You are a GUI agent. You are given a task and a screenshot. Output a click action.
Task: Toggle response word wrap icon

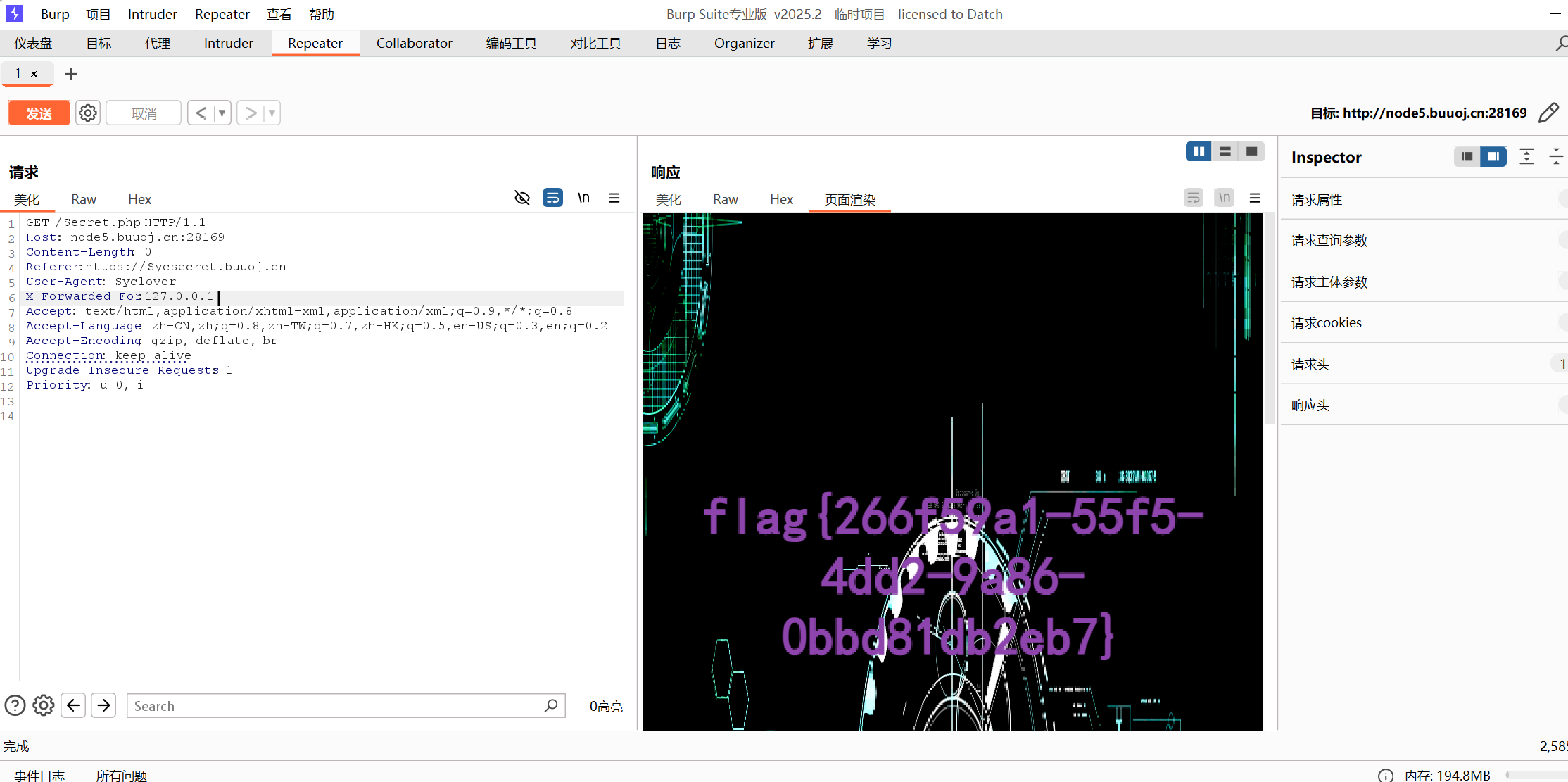tap(1194, 198)
